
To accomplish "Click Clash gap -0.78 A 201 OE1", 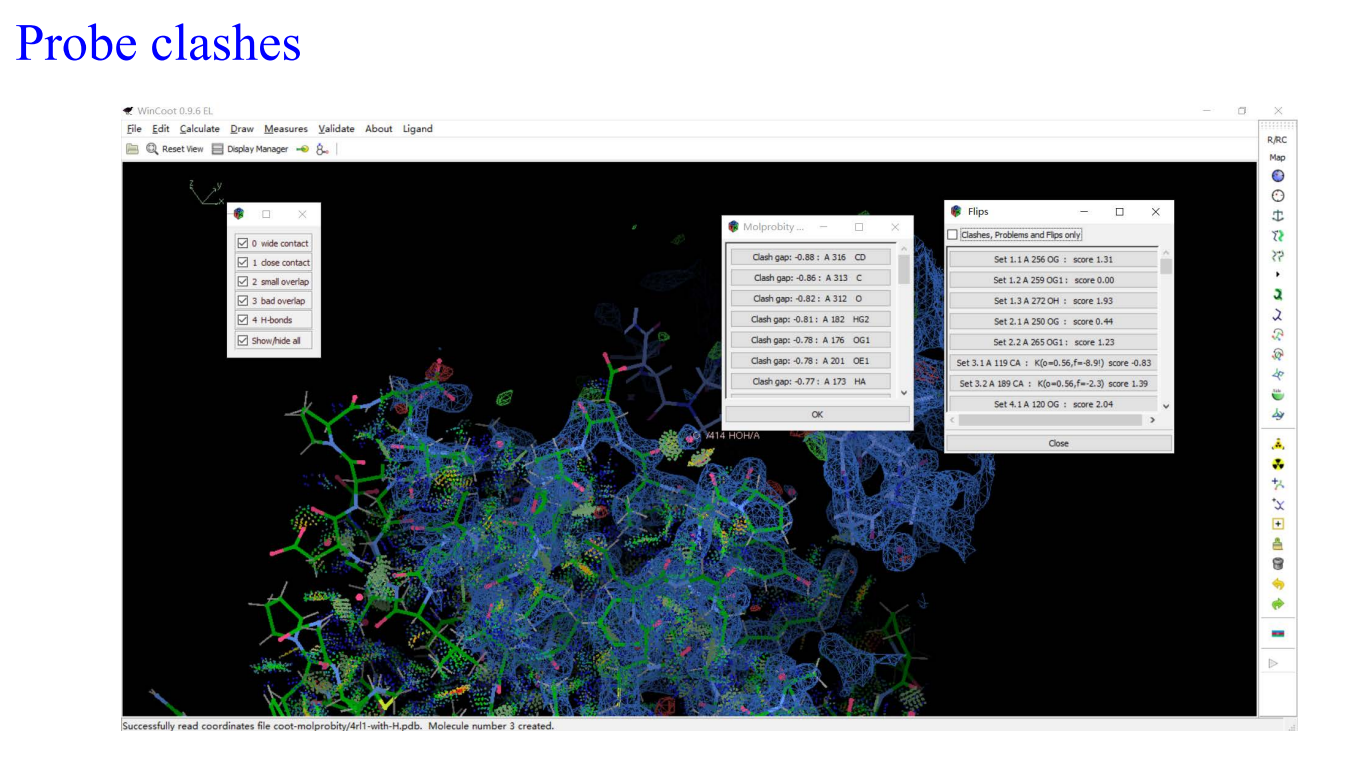I will point(810,360).
